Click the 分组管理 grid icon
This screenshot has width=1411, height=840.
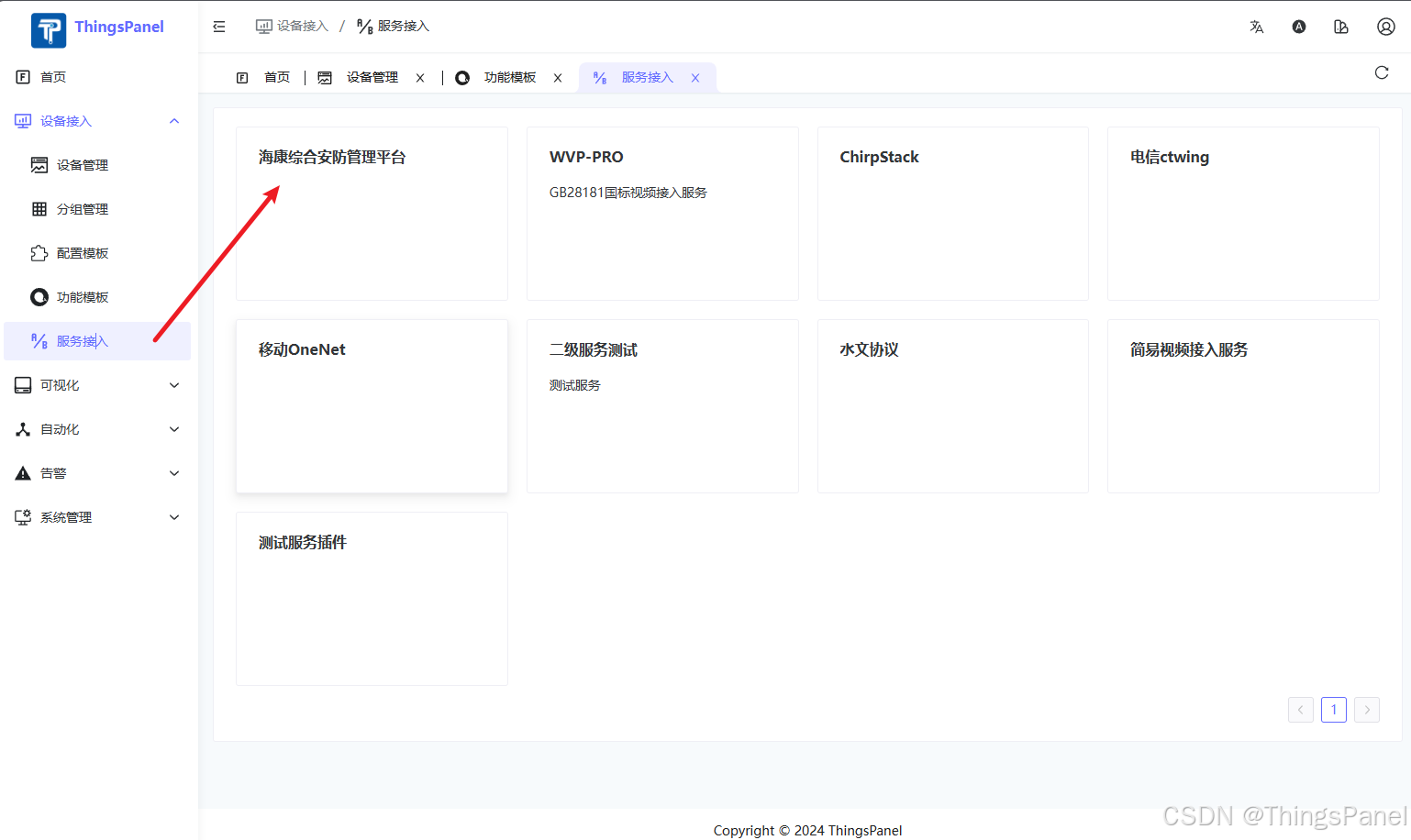point(39,209)
